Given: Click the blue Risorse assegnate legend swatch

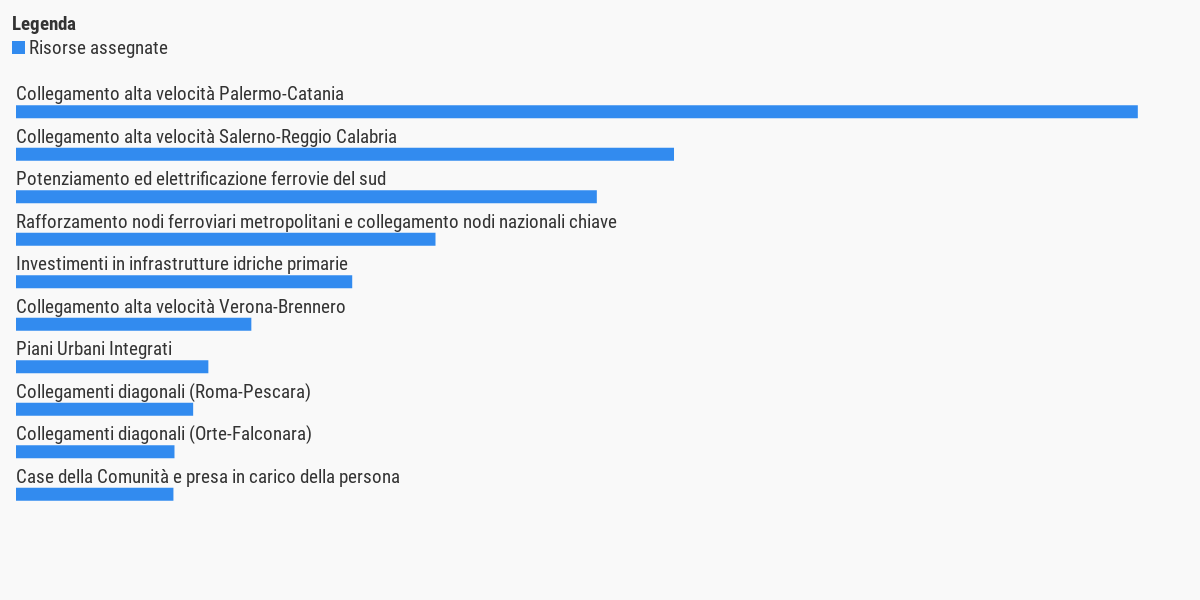Looking at the screenshot, I should tap(18, 48).
